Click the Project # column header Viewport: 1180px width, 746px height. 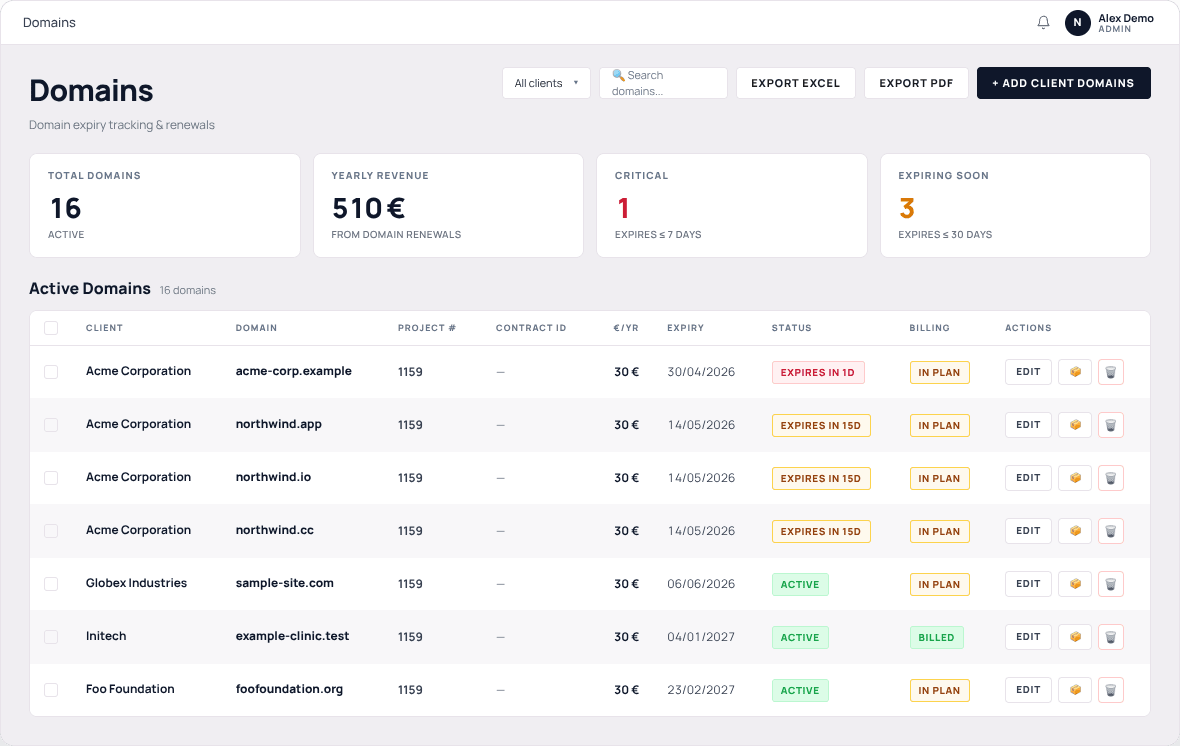(427, 328)
